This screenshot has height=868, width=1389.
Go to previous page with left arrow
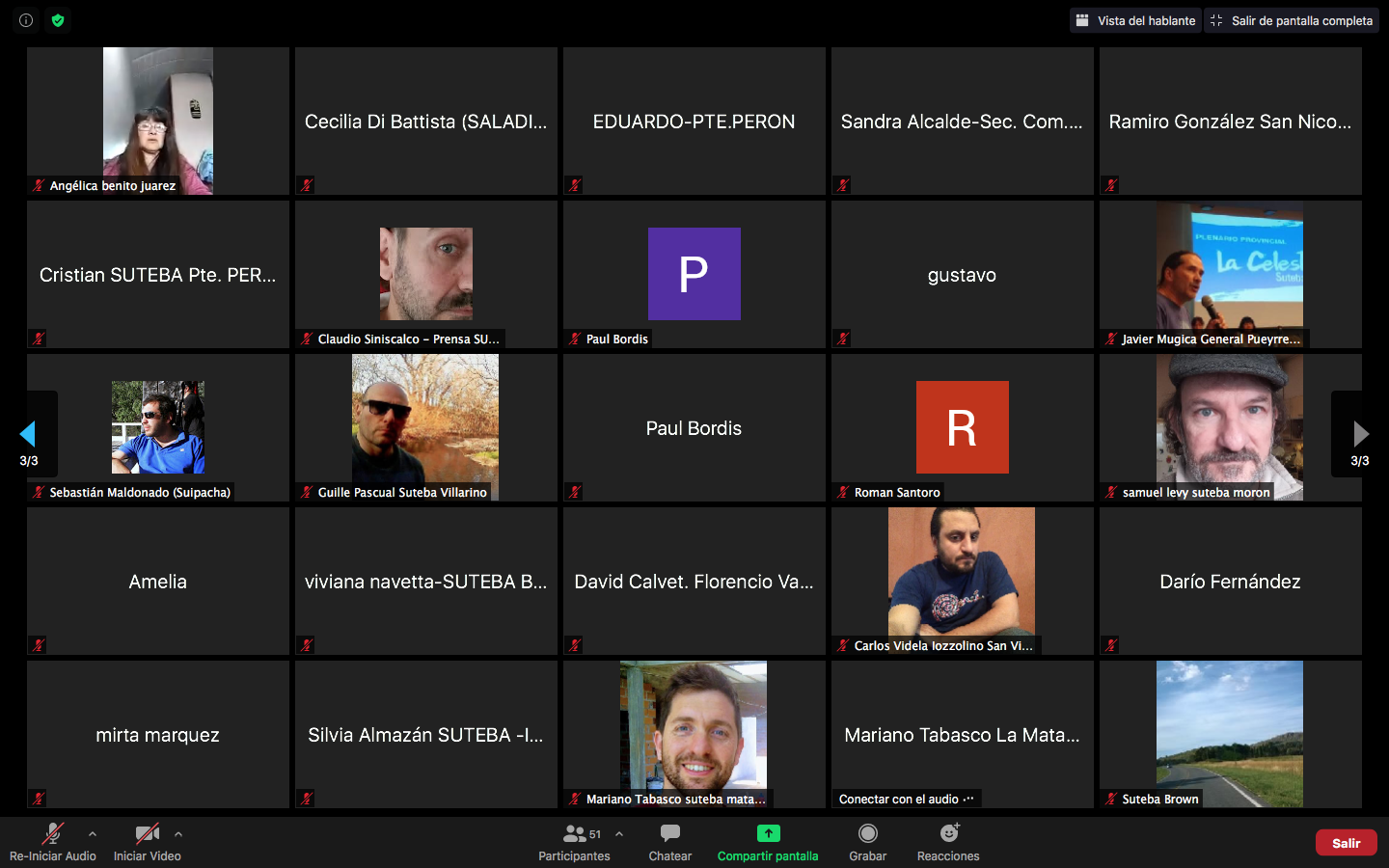[x=28, y=434]
